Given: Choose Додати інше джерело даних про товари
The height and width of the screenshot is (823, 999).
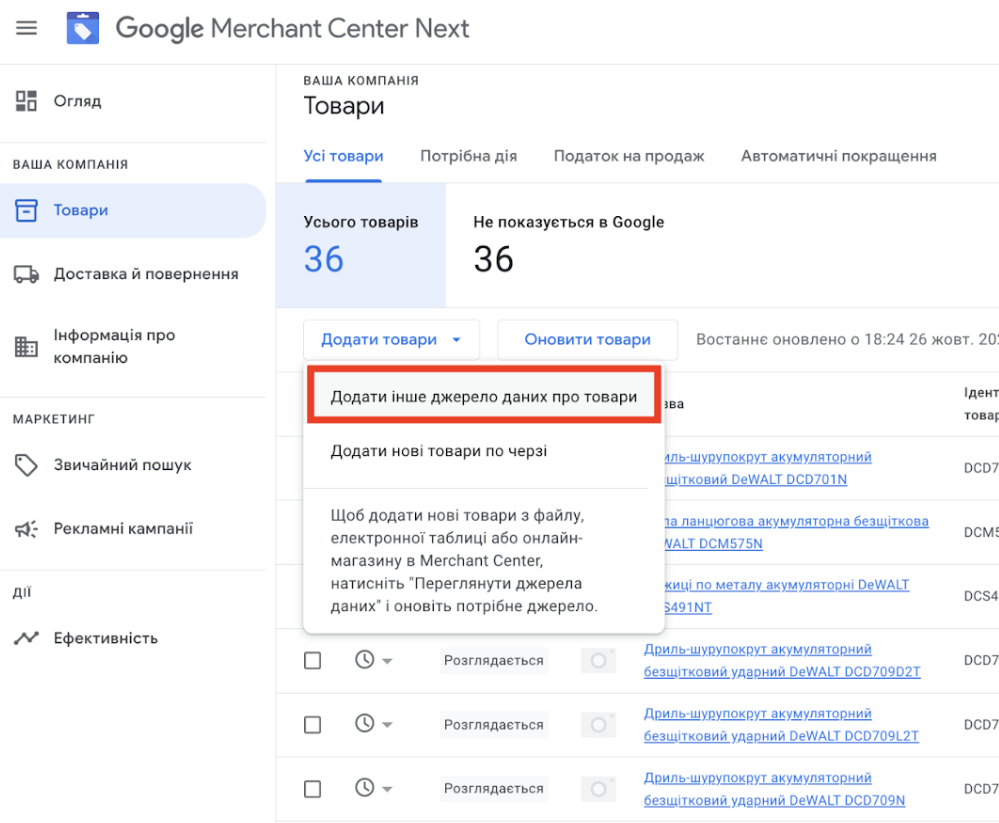Looking at the screenshot, I should click(x=483, y=395).
